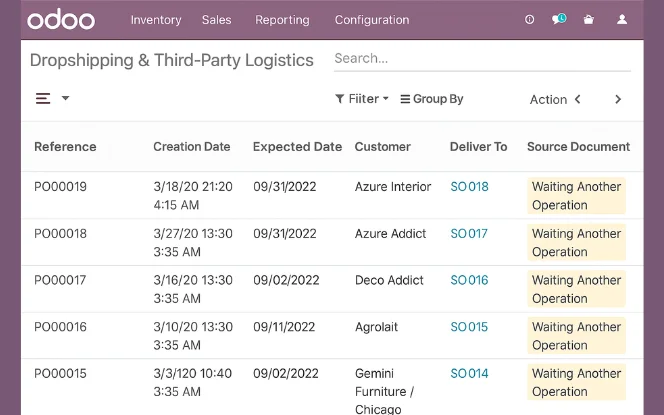Open the Sales menu

pyautogui.click(x=216, y=20)
